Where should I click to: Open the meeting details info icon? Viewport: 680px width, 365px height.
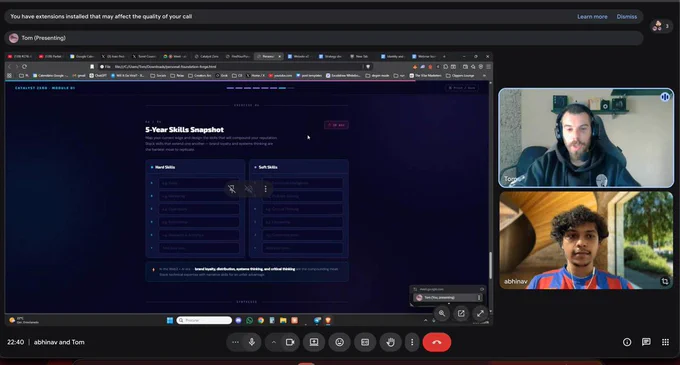[627, 342]
